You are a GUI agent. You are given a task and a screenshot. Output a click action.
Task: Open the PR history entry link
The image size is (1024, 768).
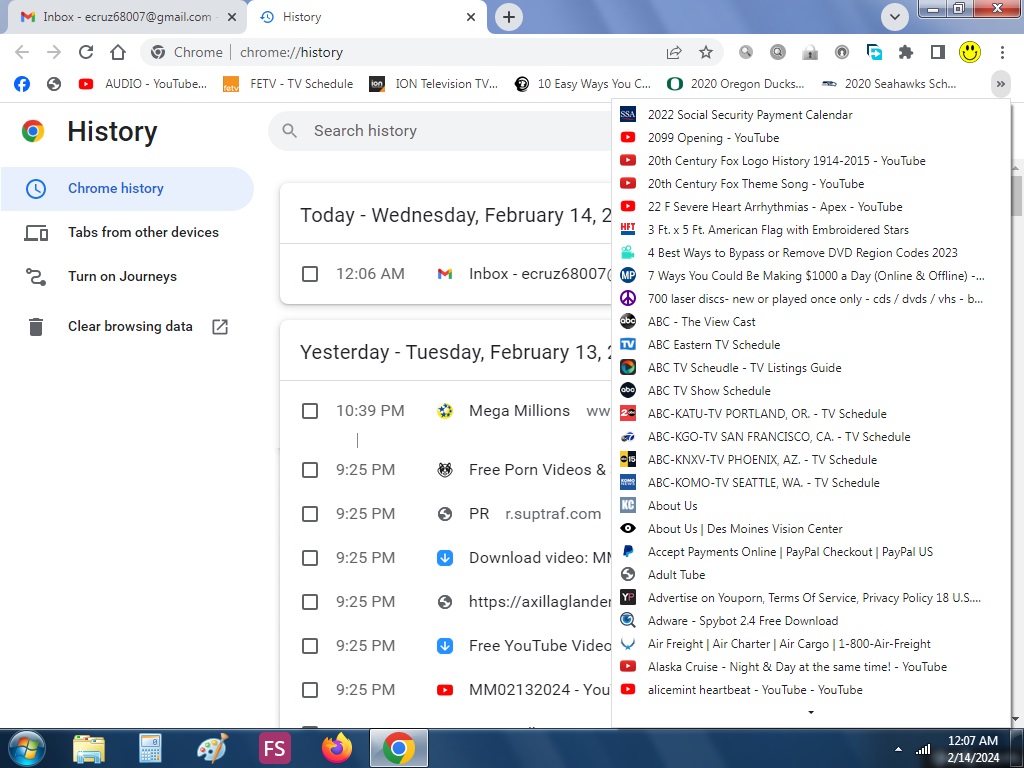click(479, 514)
